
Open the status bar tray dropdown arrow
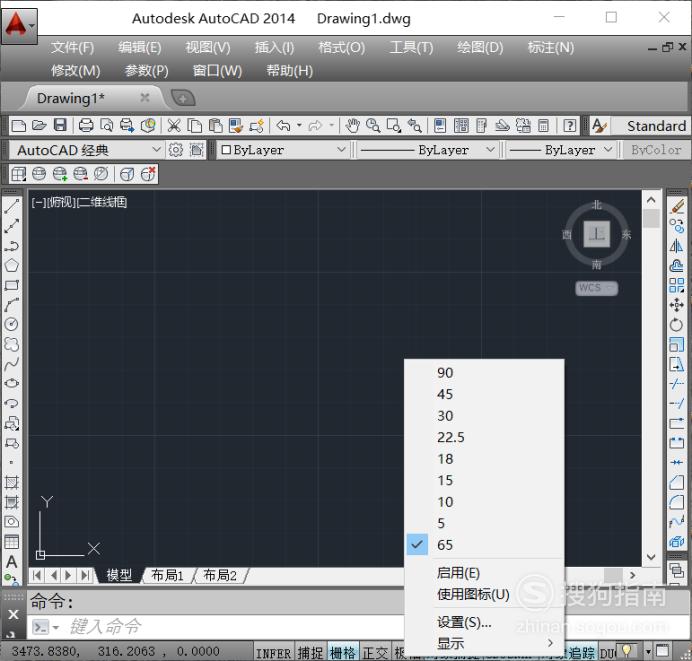tap(648, 652)
